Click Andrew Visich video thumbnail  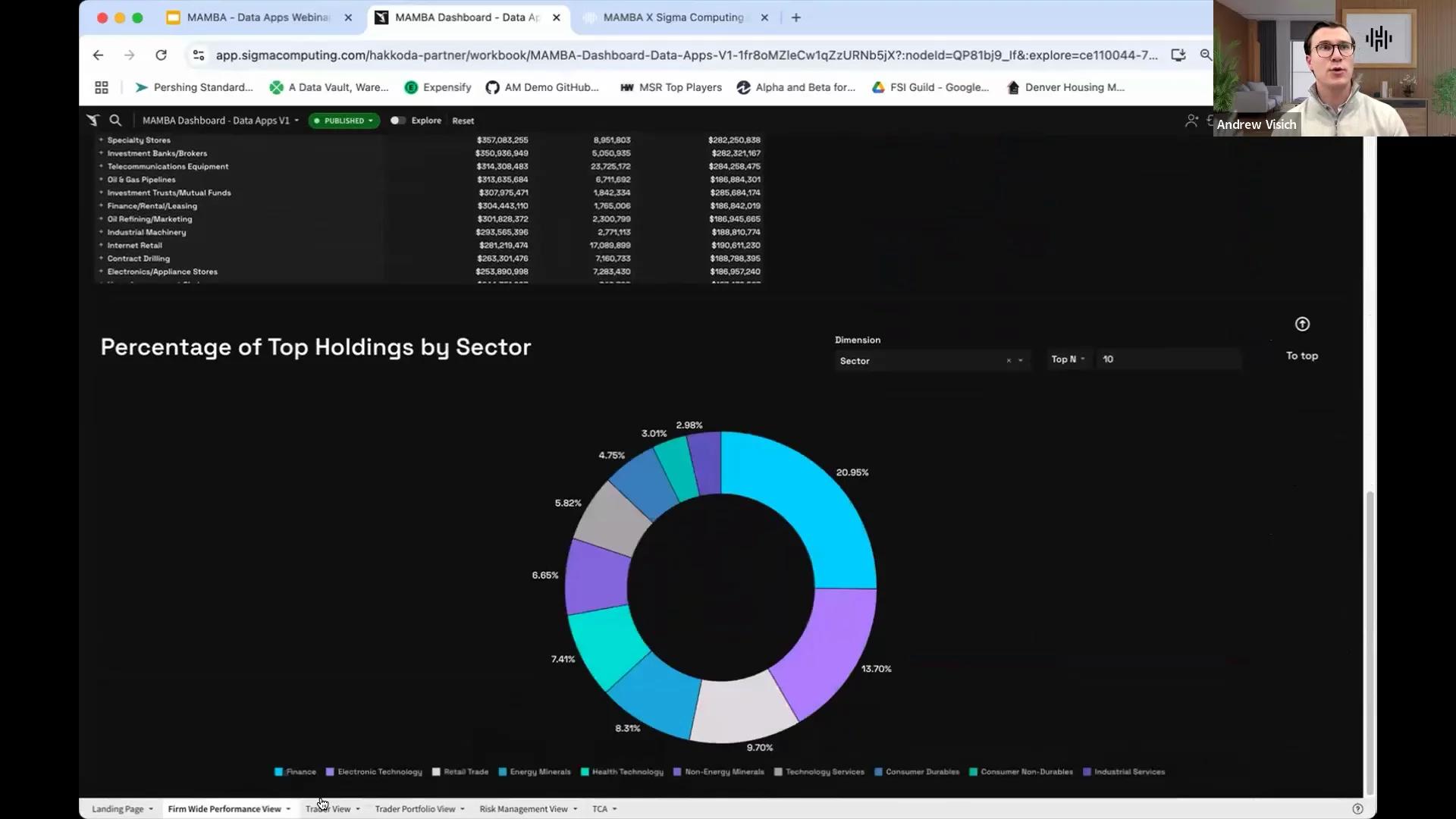point(1334,68)
